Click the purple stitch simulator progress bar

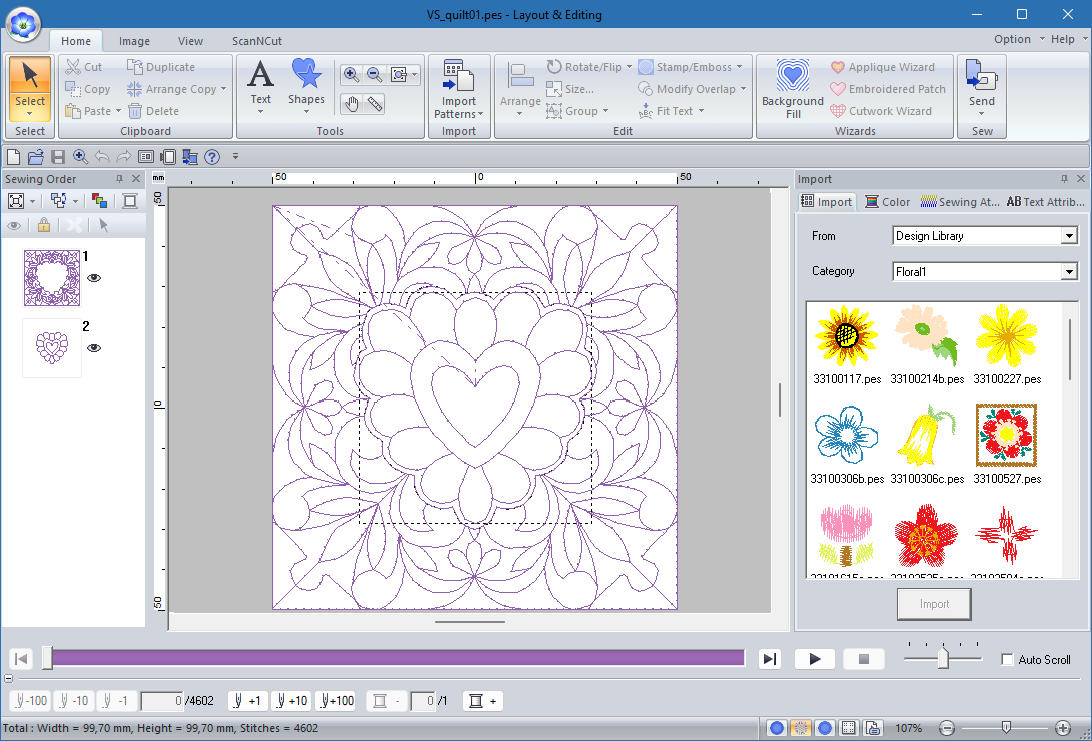coord(398,658)
